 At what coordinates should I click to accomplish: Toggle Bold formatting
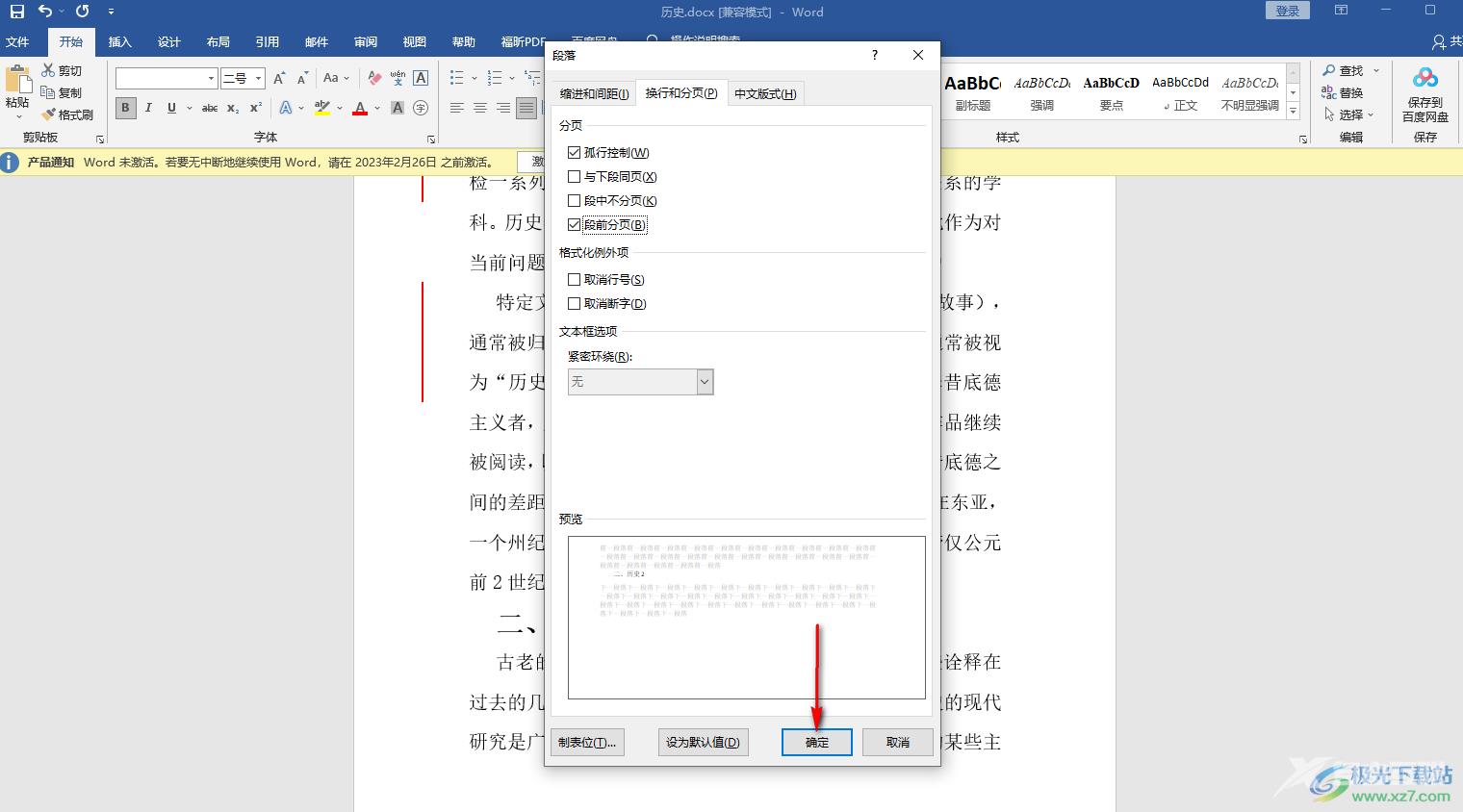125,108
